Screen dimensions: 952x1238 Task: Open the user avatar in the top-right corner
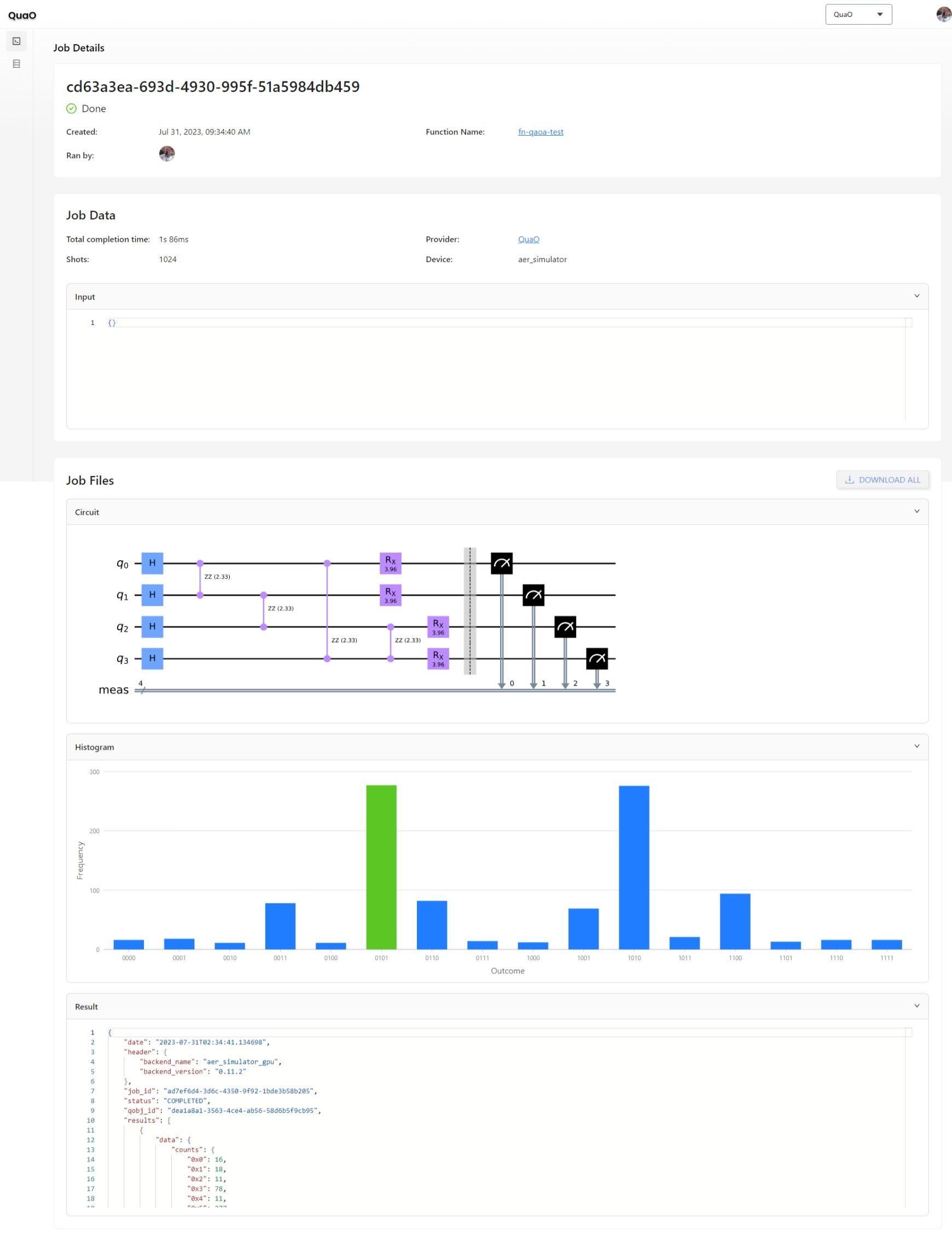[x=943, y=14]
